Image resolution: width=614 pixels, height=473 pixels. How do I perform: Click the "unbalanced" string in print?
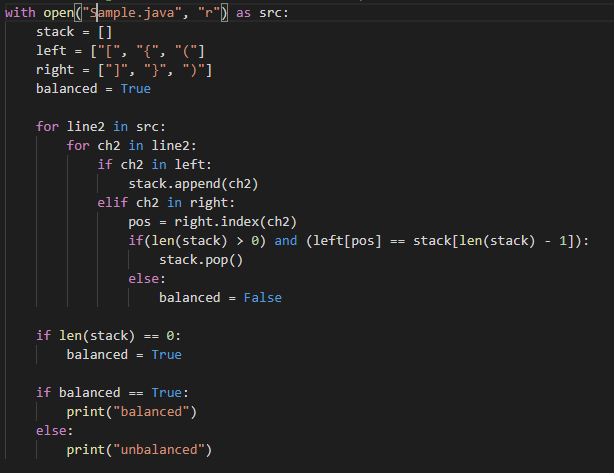click(x=159, y=450)
